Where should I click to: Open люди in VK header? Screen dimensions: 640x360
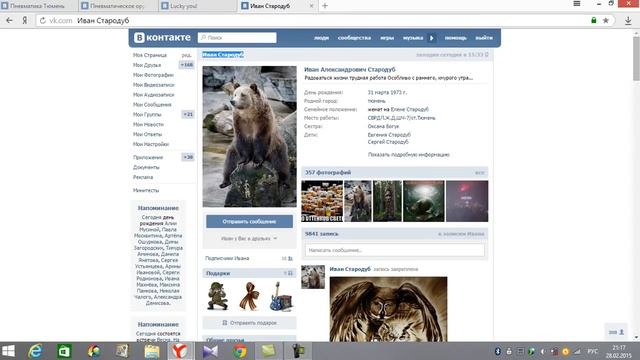[321, 38]
